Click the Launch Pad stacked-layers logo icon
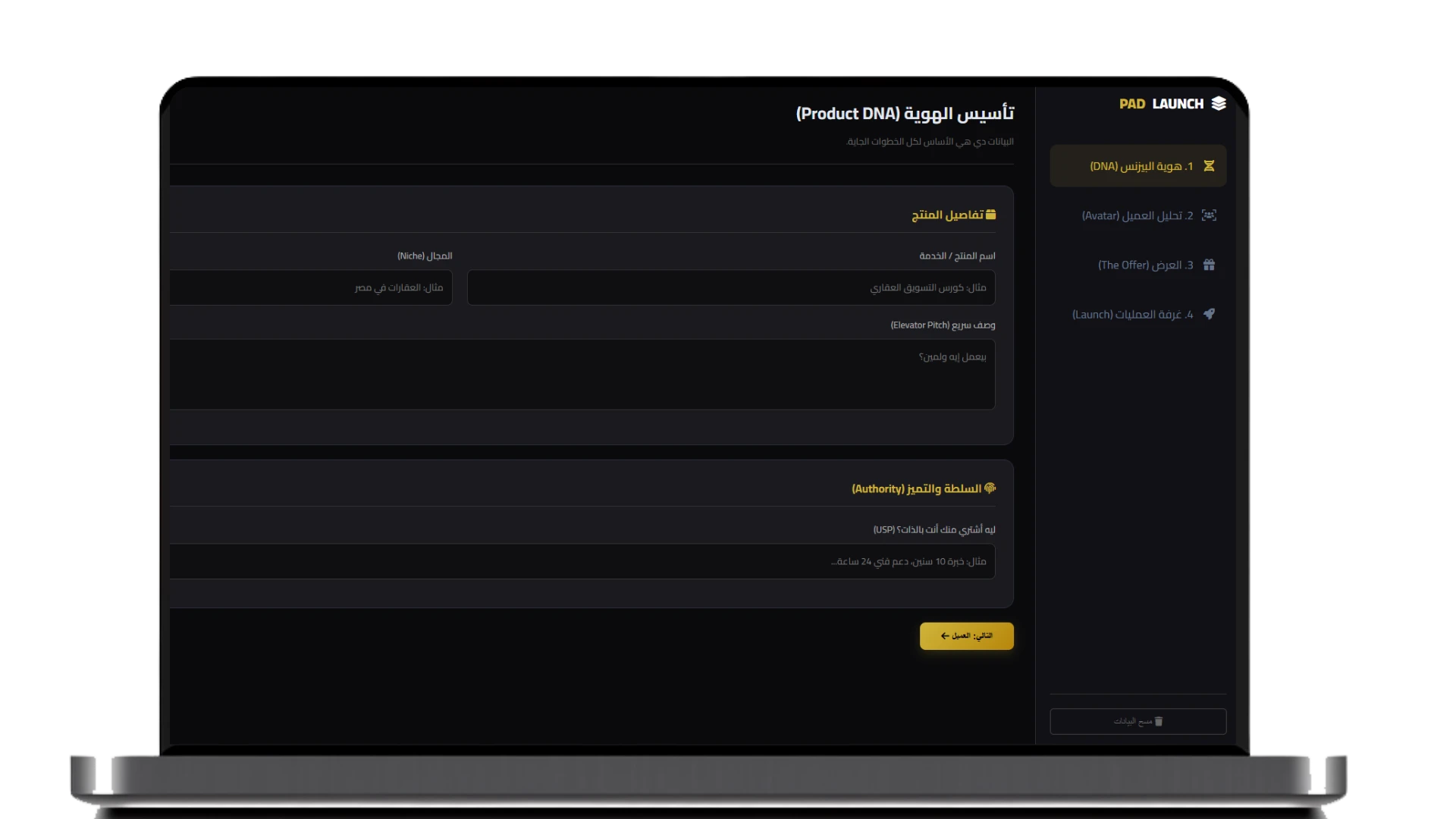 pyautogui.click(x=1219, y=104)
